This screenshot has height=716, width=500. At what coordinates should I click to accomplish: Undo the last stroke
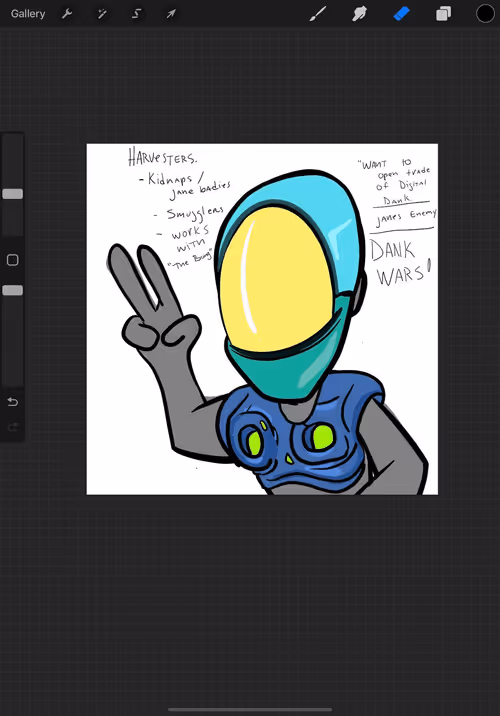click(13, 402)
